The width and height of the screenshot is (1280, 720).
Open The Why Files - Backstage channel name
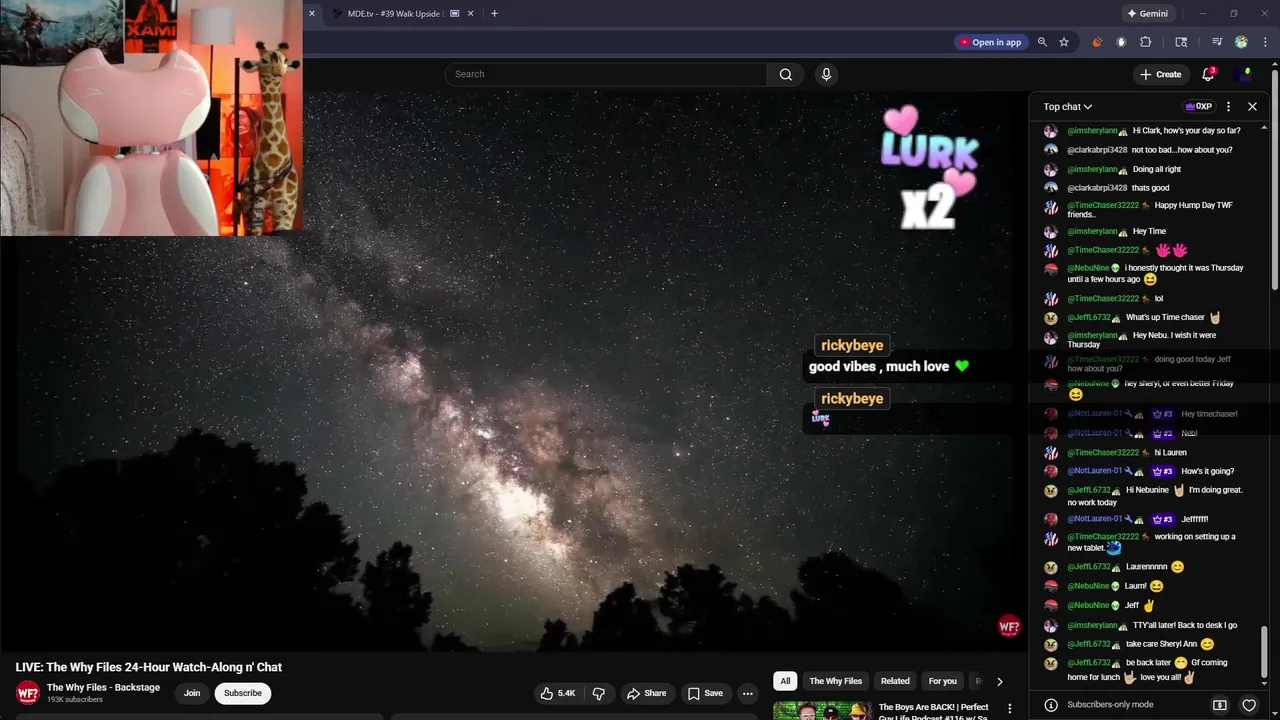pos(103,688)
